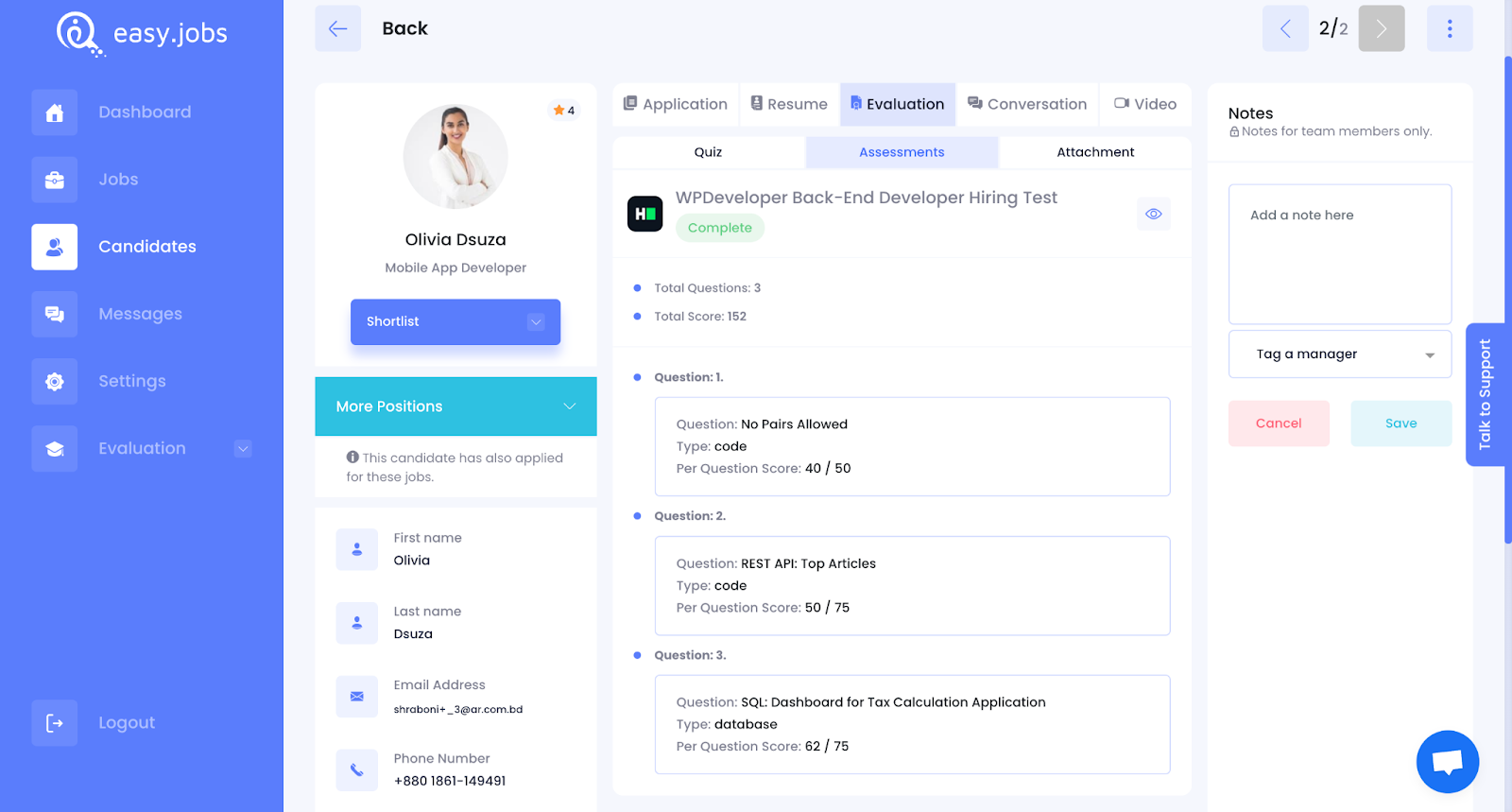This screenshot has height=812, width=1512.
Task: Click Olivia Dsuza's profile photo
Action: pyautogui.click(x=455, y=157)
